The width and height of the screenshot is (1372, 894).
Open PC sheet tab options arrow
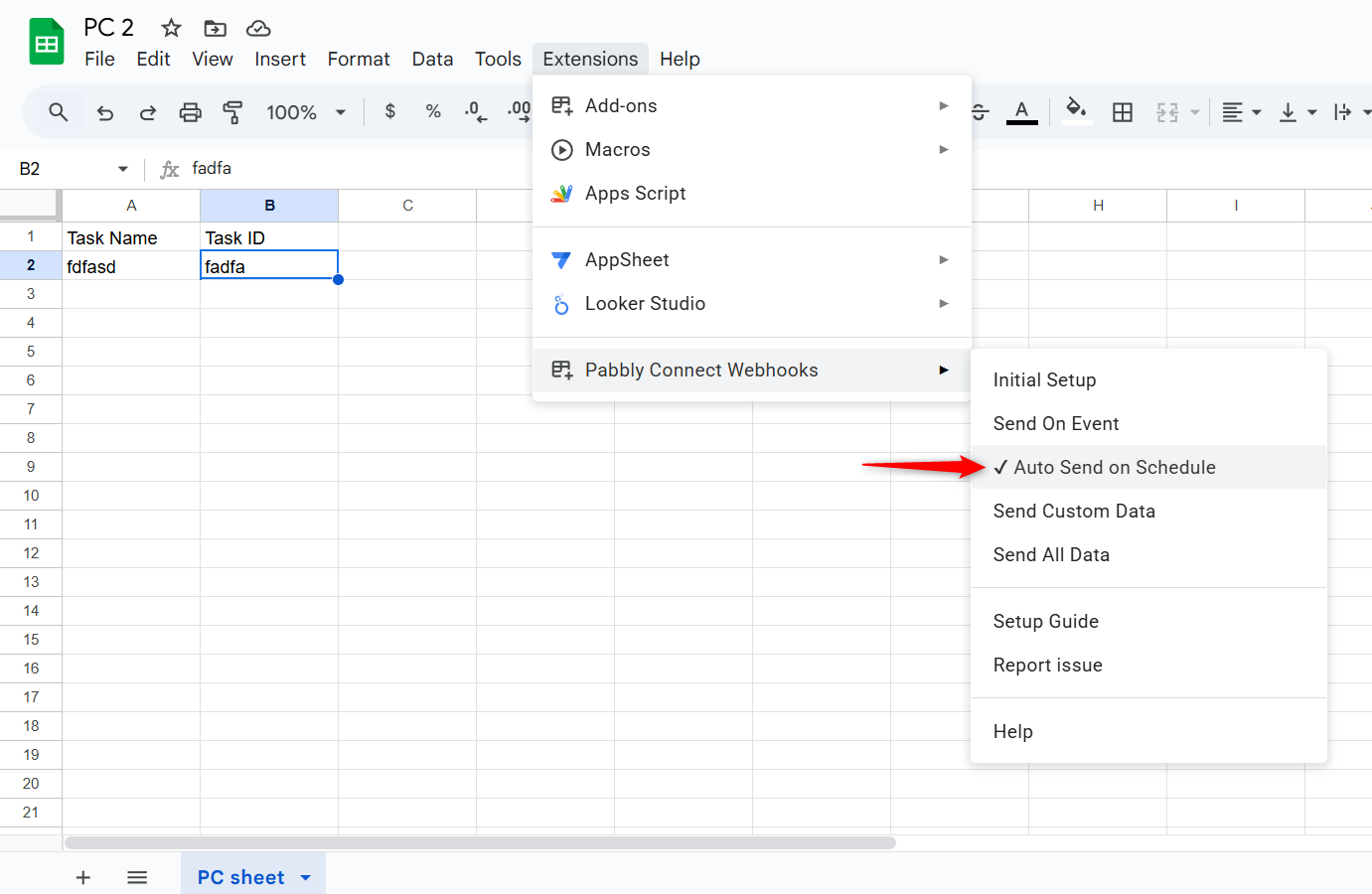click(x=306, y=877)
